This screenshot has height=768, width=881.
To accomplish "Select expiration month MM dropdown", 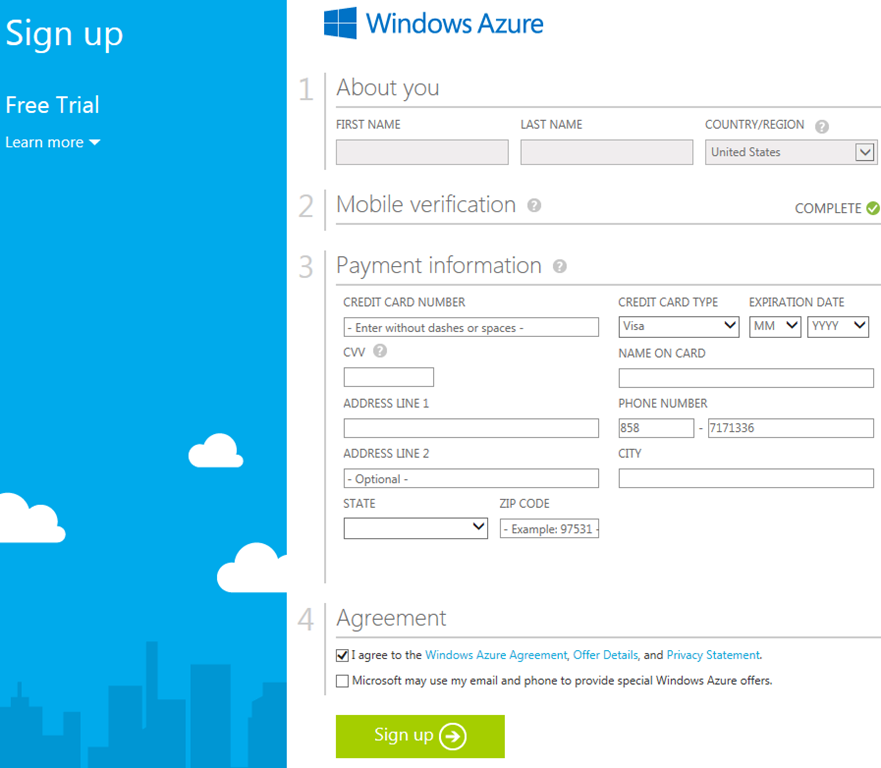I will (x=774, y=326).
